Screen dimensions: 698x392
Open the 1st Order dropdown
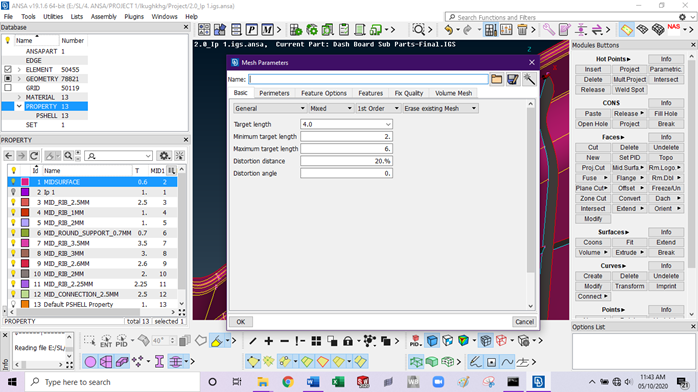coord(378,108)
